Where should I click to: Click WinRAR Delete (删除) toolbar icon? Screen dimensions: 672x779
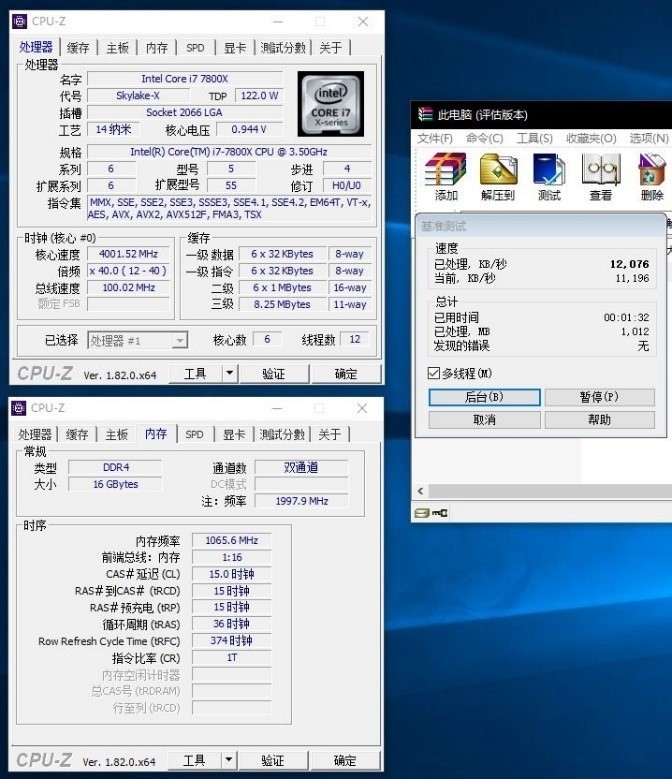652,176
